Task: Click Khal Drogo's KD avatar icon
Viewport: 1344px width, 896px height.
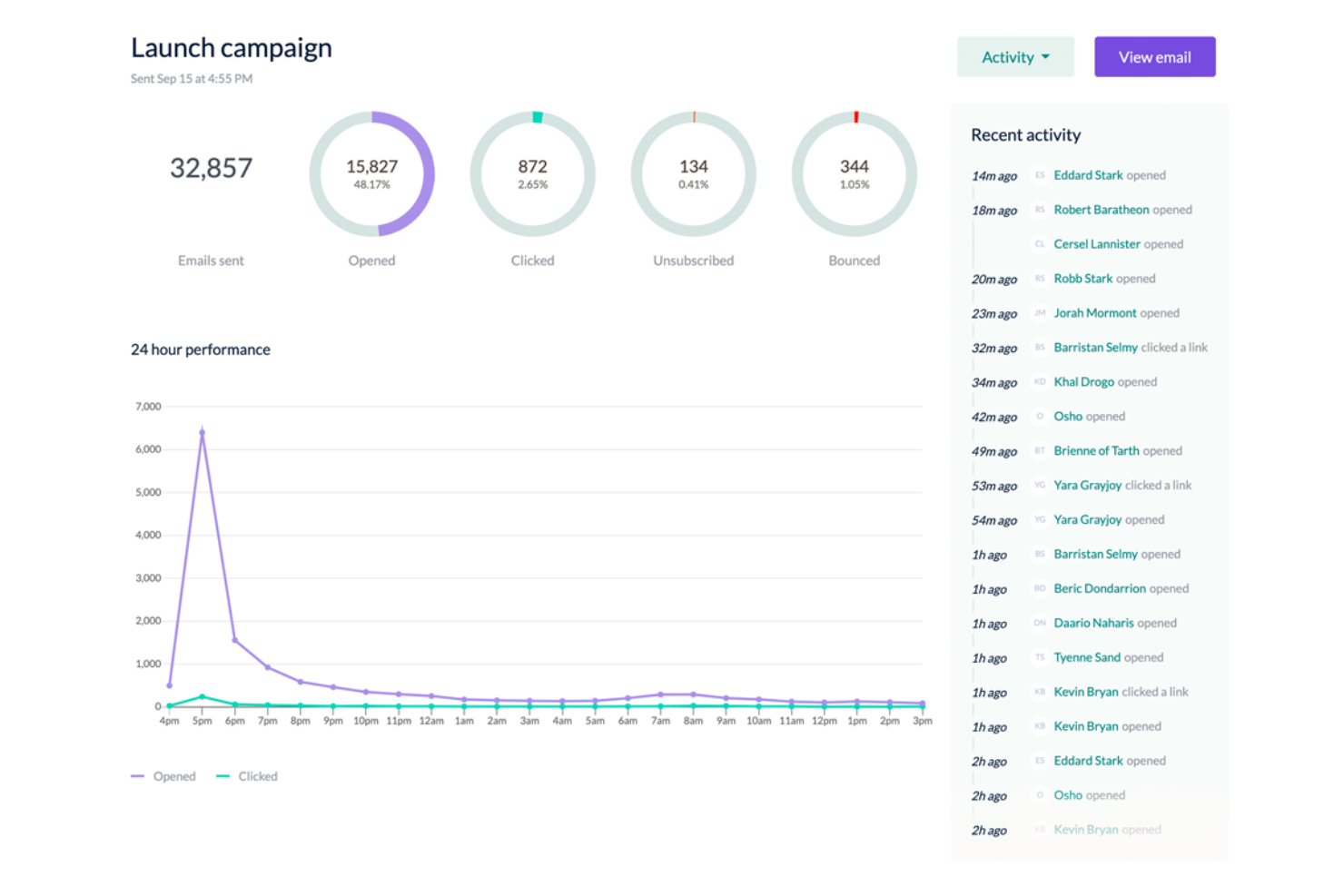Action: point(1039,382)
